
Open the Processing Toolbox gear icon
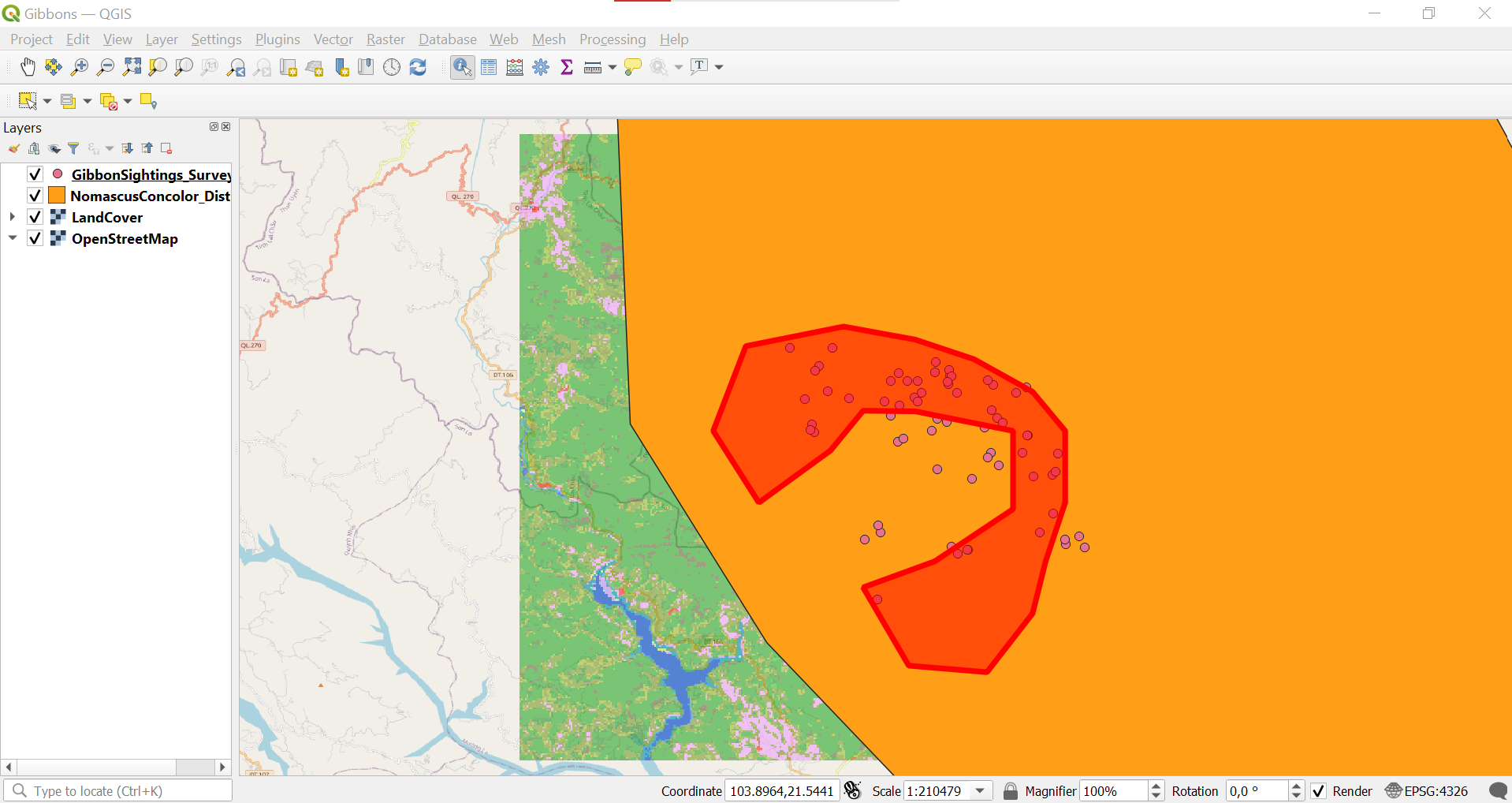click(541, 67)
